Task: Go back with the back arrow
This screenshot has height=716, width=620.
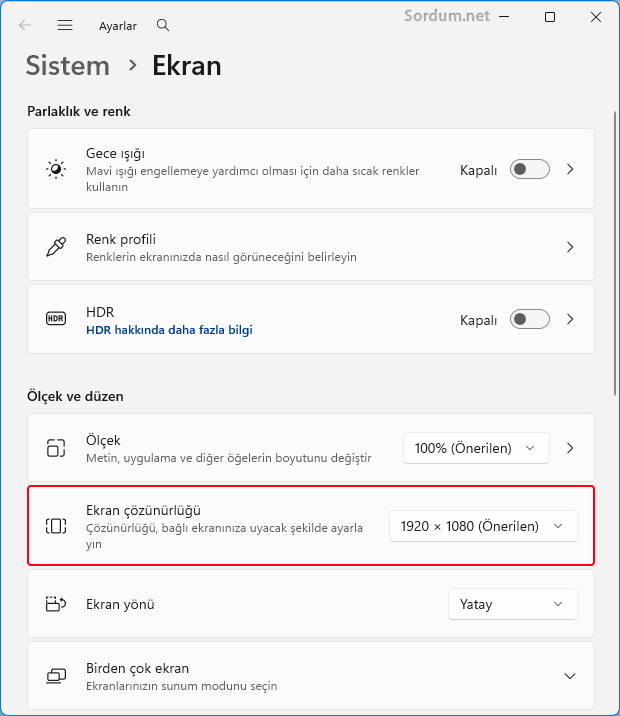Action: (x=25, y=25)
